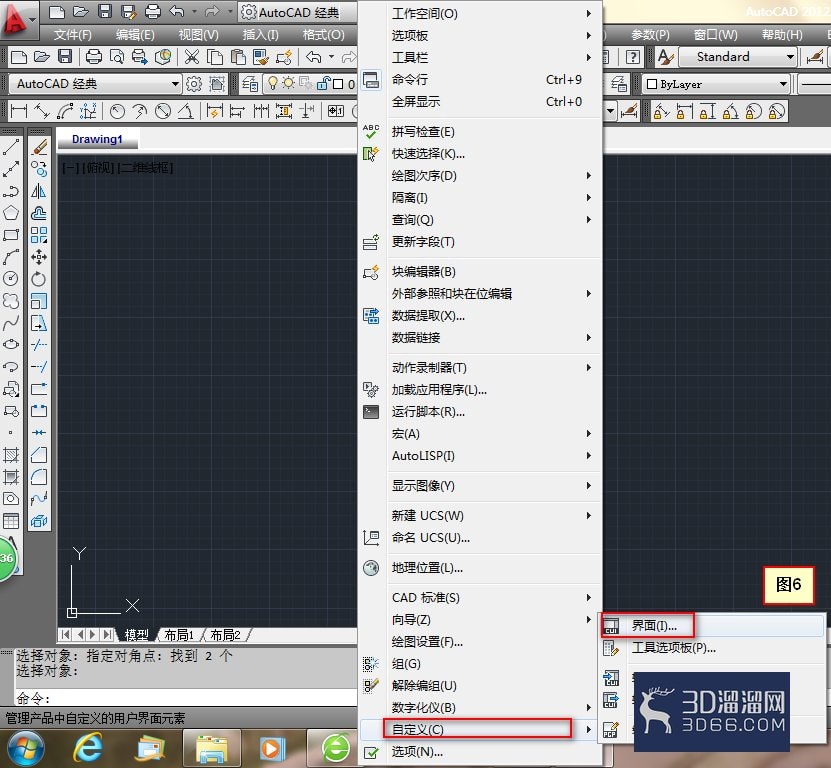Toggle layer viewport freeze icon
This screenshot has width=831, height=768.
tap(306, 83)
